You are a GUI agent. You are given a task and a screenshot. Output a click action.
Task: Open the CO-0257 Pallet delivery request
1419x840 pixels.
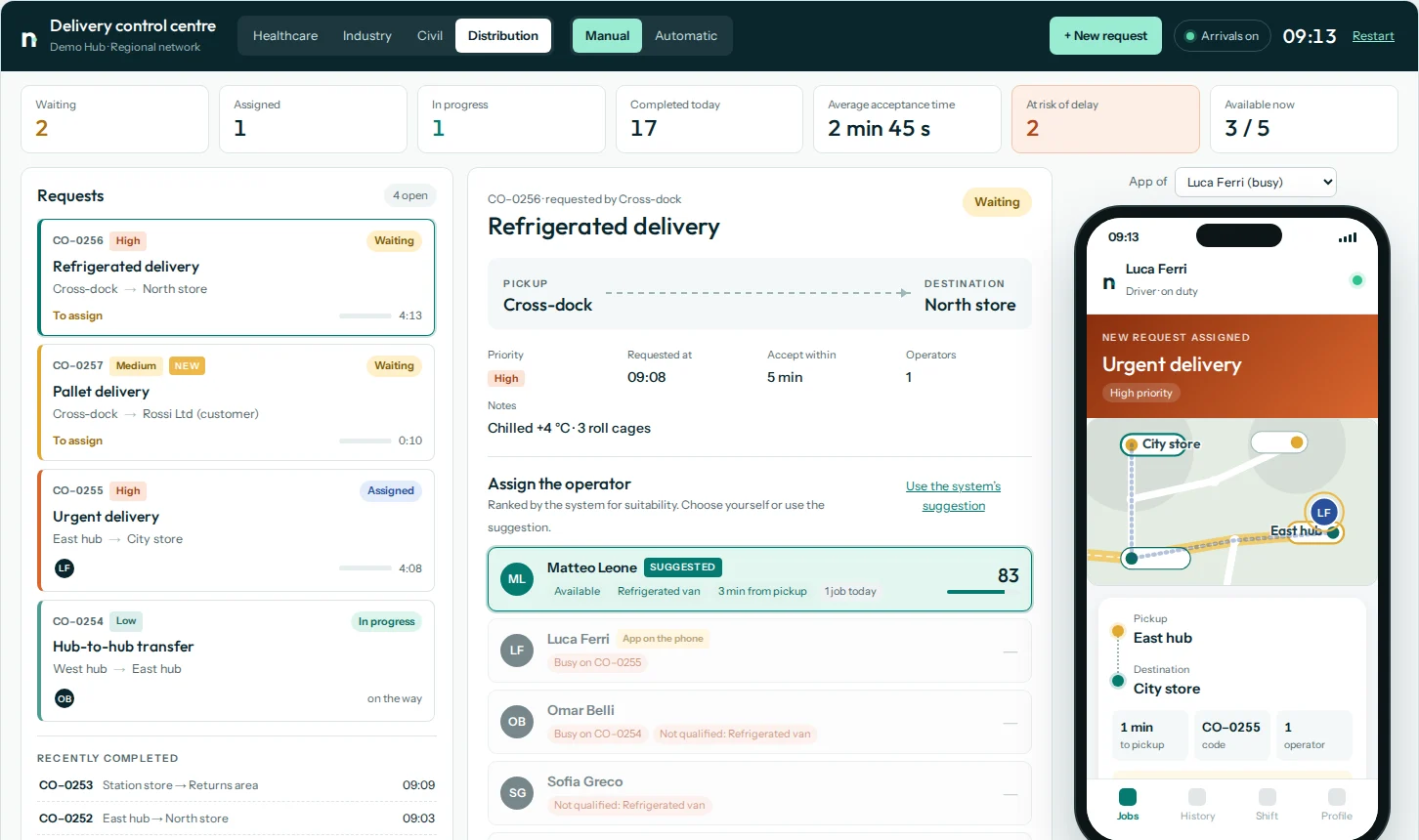[x=236, y=402]
